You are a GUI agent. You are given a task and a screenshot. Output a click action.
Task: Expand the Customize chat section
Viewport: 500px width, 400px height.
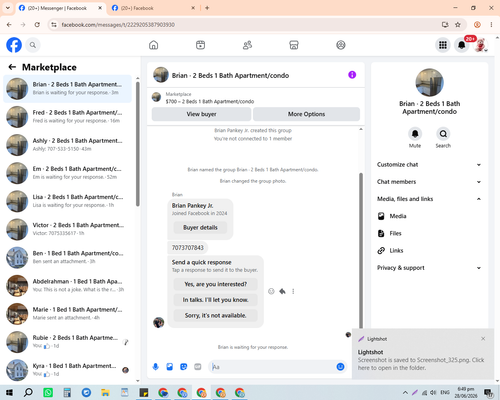pyautogui.click(x=430, y=165)
